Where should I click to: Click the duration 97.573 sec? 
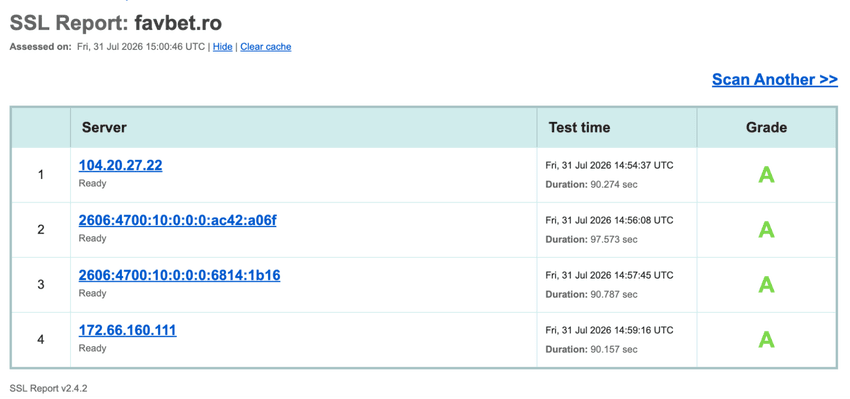pos(591,240)
